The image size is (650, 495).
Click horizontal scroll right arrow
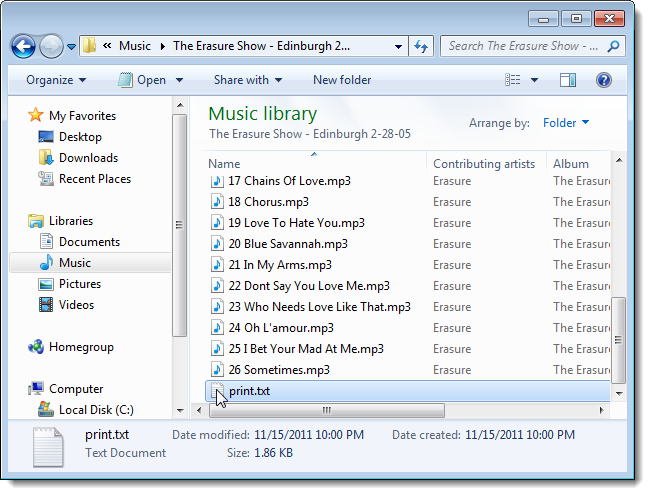pos(601,410)
